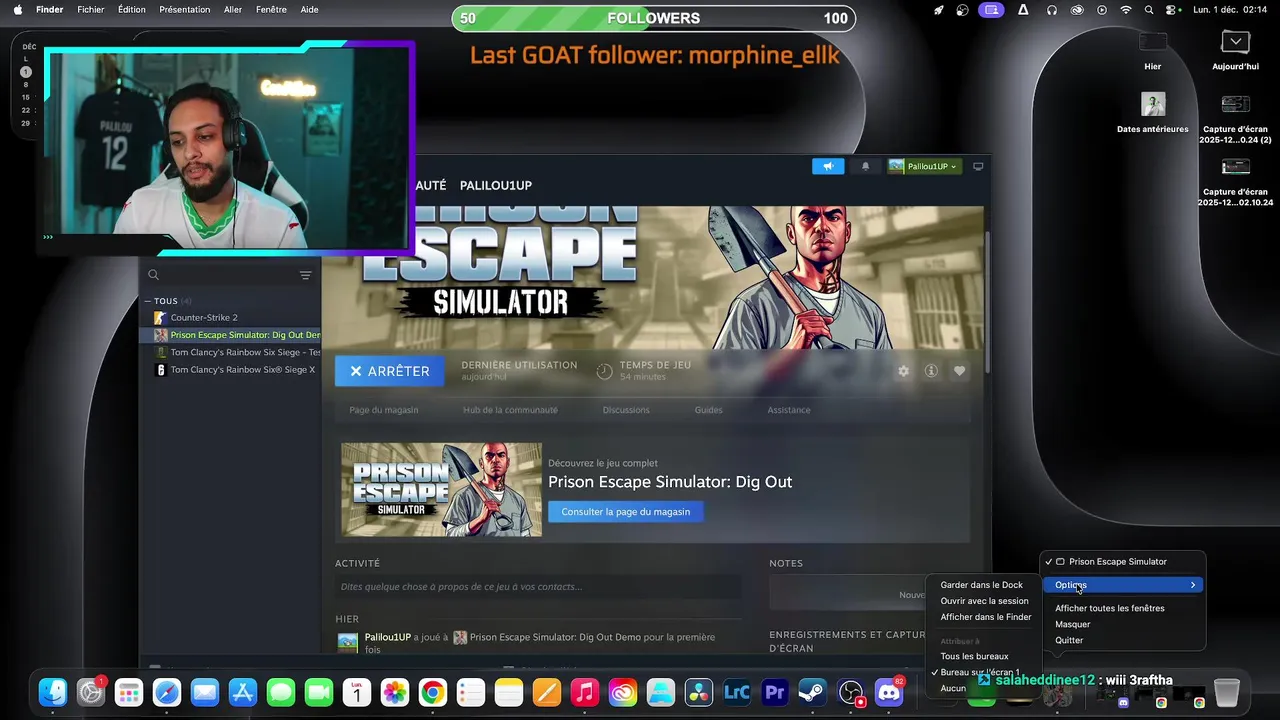Screen dimensions: 1280x720
Task: Launch Premiere Pro from the Dock
Action: (x=775, y=692)
